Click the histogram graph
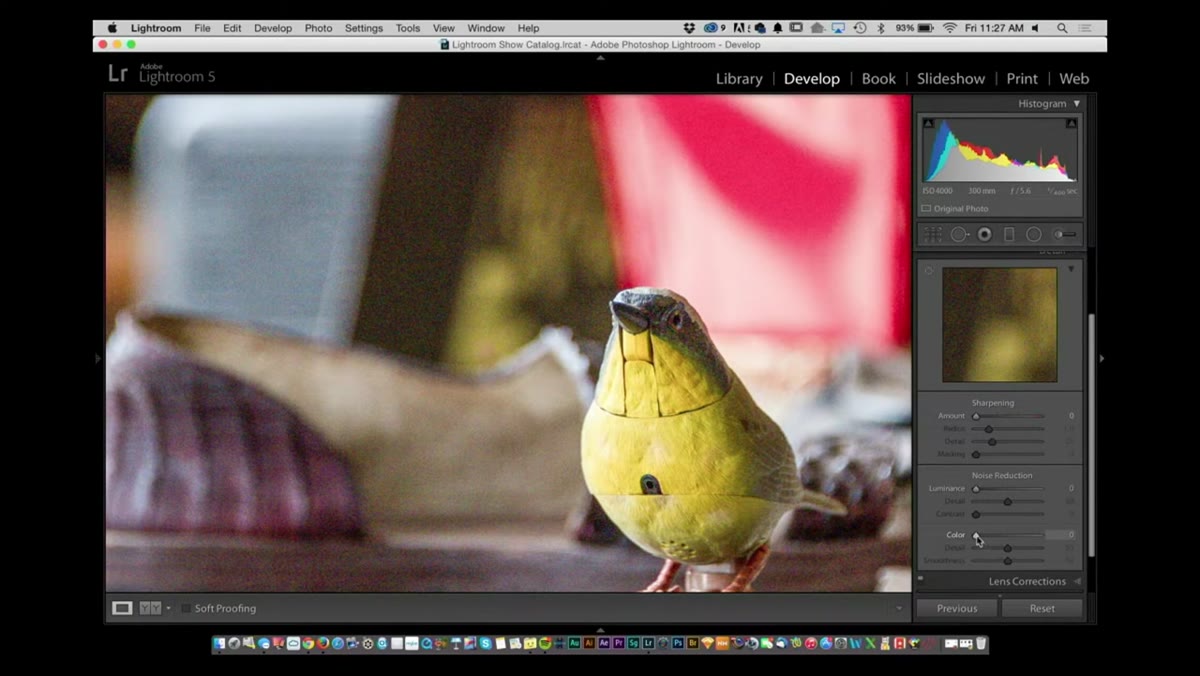This screenshot has height=676, width=1200. click(x=999, y=150)
